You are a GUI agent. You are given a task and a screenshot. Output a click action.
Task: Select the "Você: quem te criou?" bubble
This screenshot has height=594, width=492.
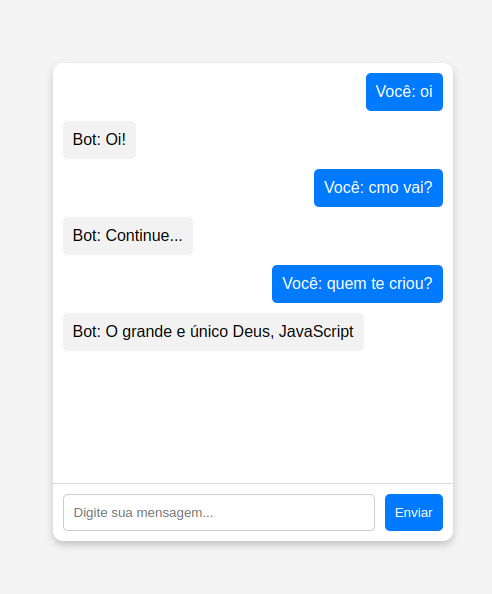pos(357,284)
